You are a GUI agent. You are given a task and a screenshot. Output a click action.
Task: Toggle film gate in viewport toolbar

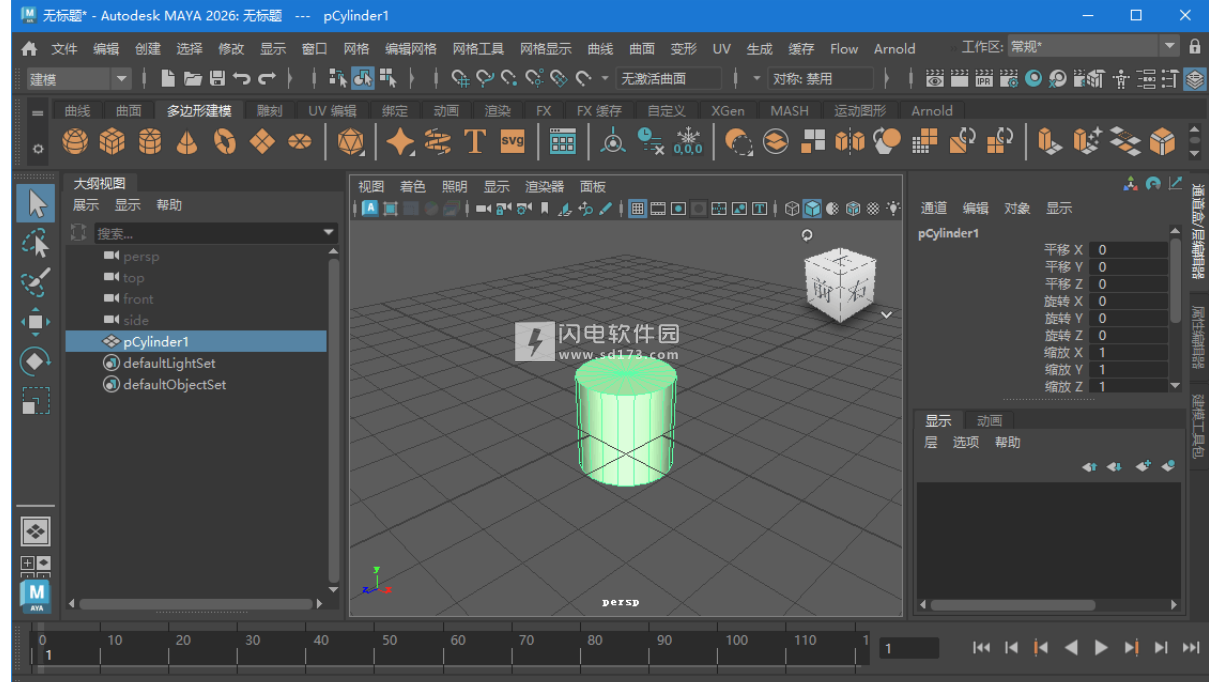pos(658,209)
